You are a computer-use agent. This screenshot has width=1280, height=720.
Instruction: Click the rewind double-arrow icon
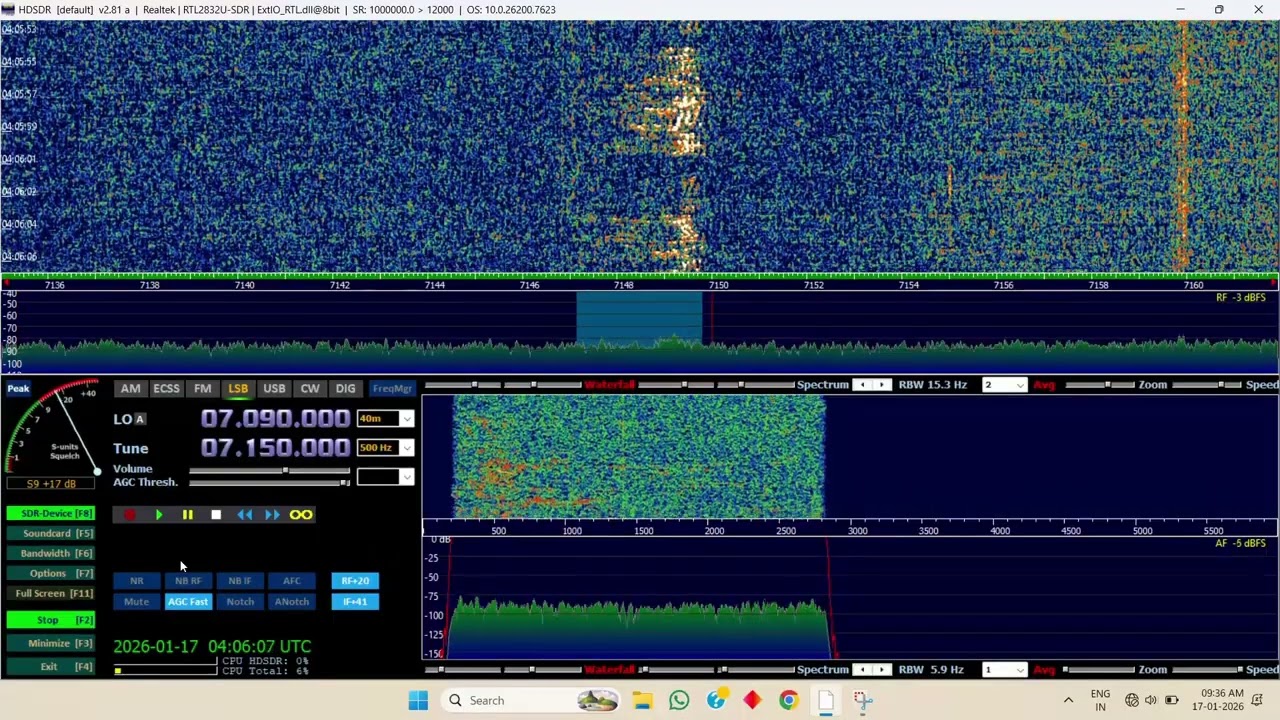click(x=245, y=515)
